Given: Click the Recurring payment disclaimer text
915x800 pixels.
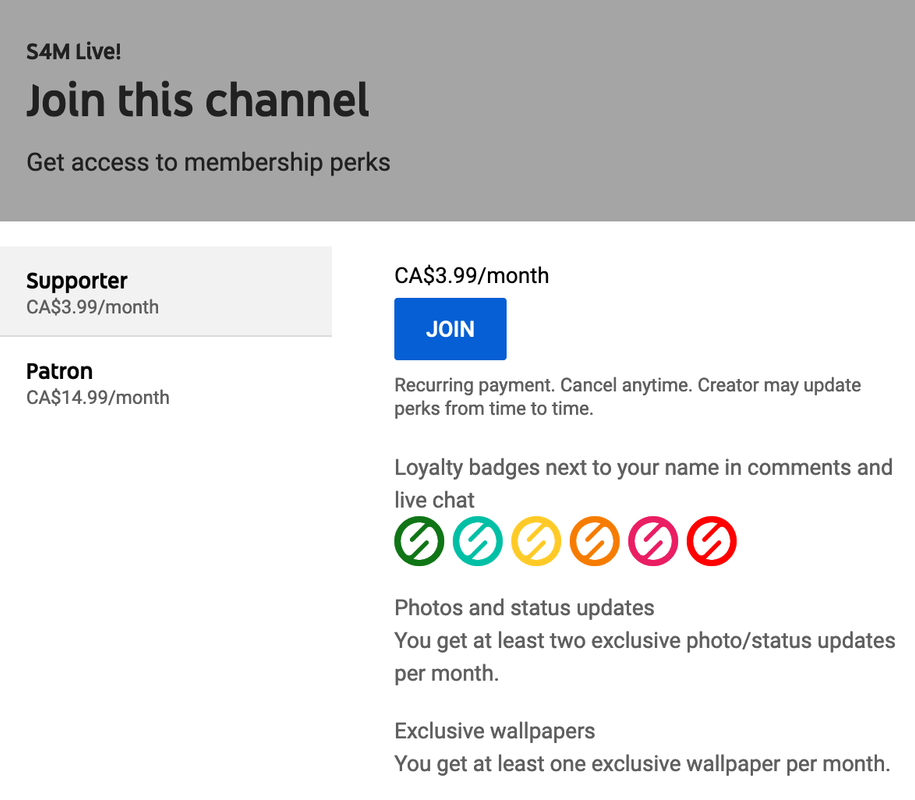Looking at the screenshot, I should 627,397.
